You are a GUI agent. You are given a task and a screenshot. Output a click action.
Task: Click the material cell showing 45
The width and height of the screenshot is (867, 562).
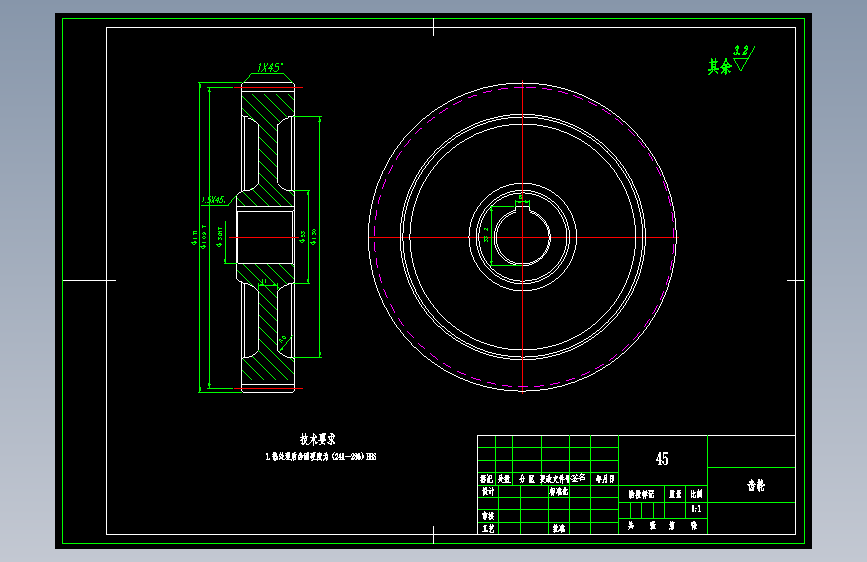[662, 459]
